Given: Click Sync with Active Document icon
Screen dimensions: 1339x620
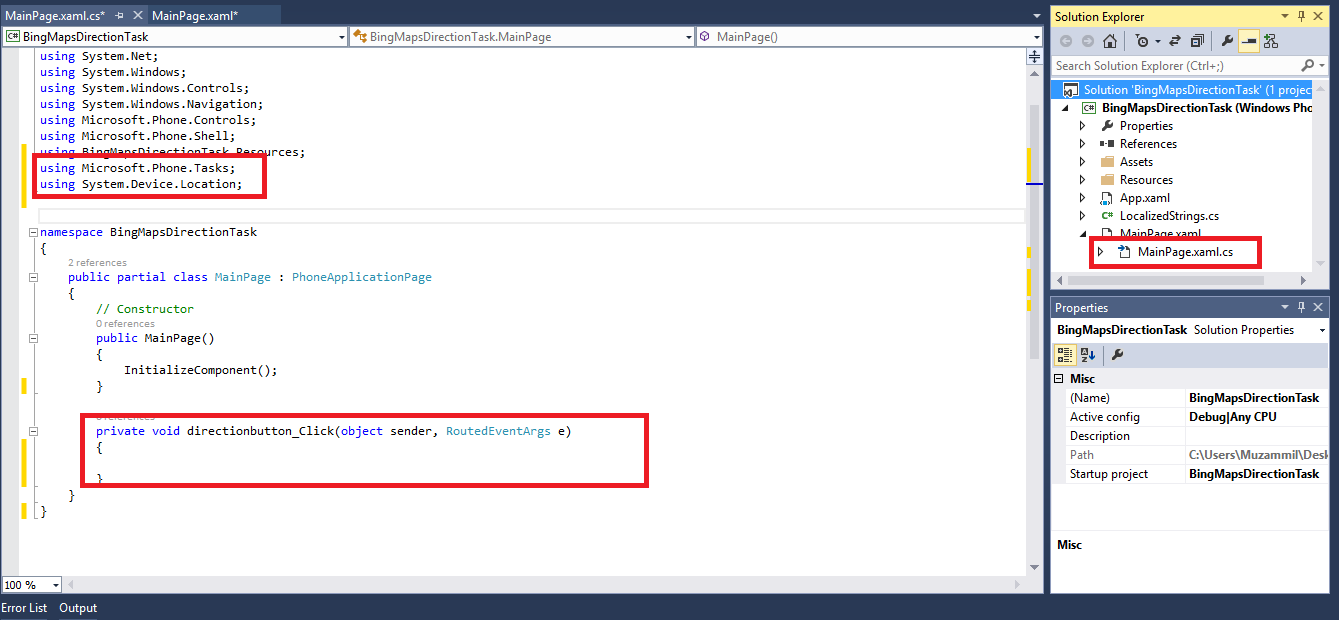Looking at the screenshot, I should (x=1176, y=41).
